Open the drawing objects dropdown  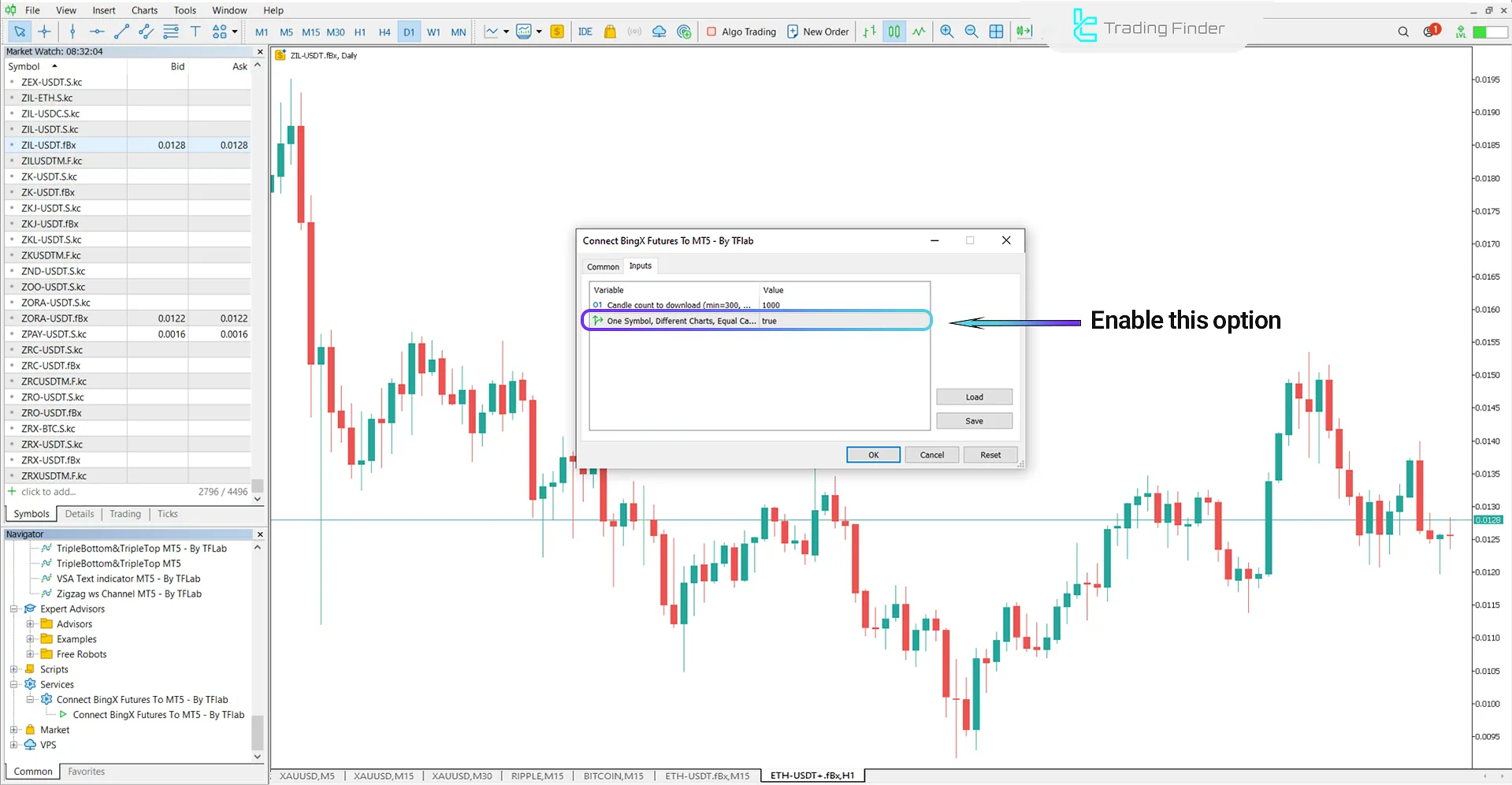[234, 32]
